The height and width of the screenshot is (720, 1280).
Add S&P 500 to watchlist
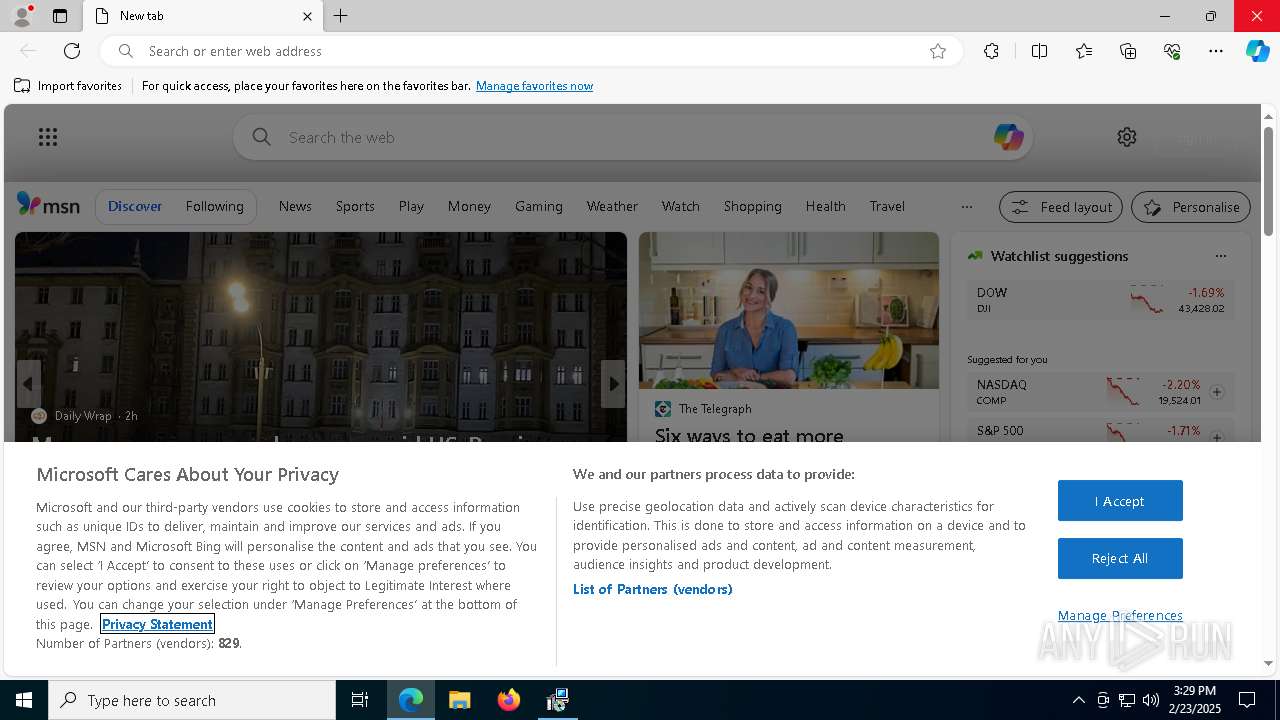[1217, 436]
